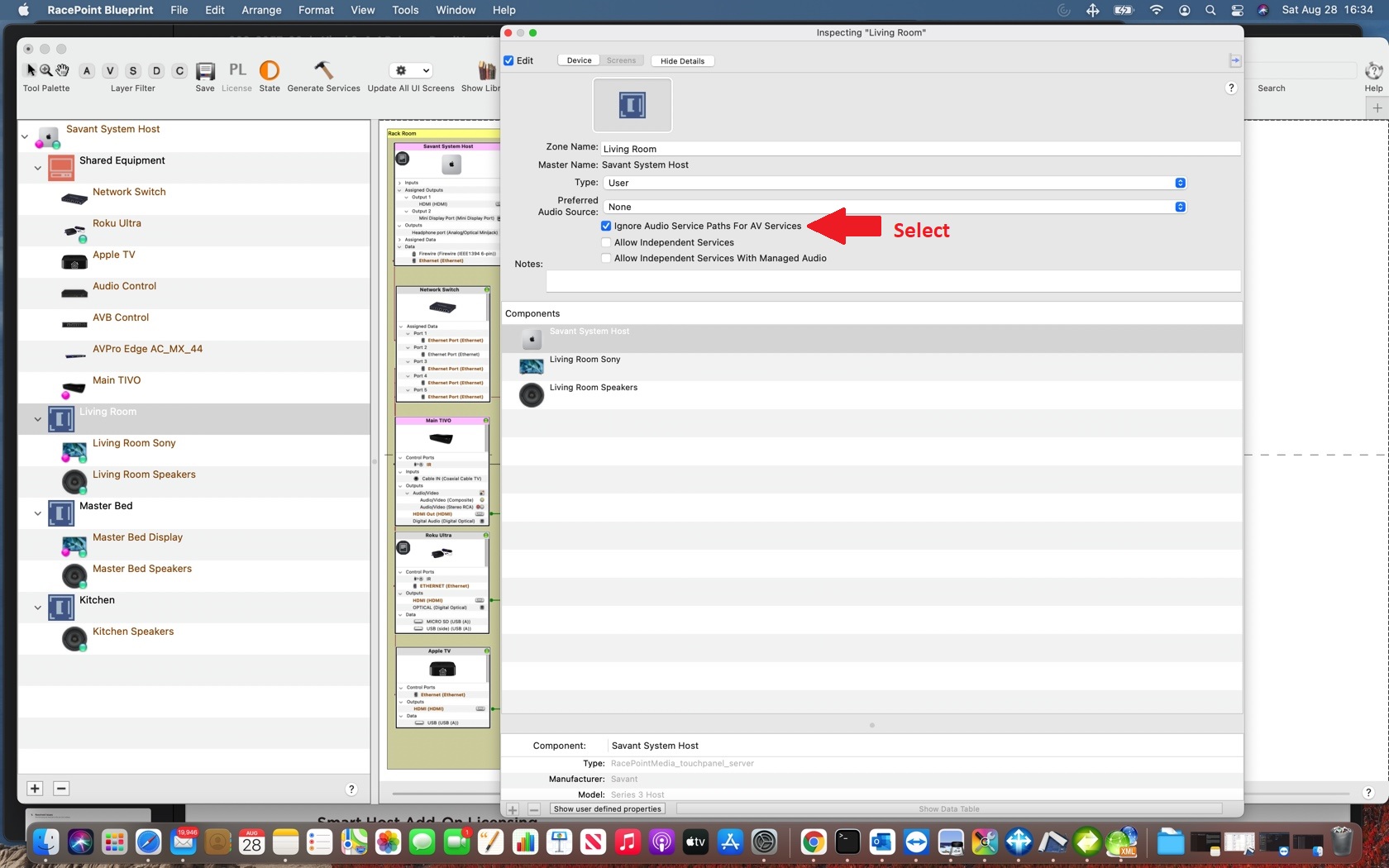
Task: Toggle Ignore Audio Service Paths For AV Services
Action: [606, 226]
